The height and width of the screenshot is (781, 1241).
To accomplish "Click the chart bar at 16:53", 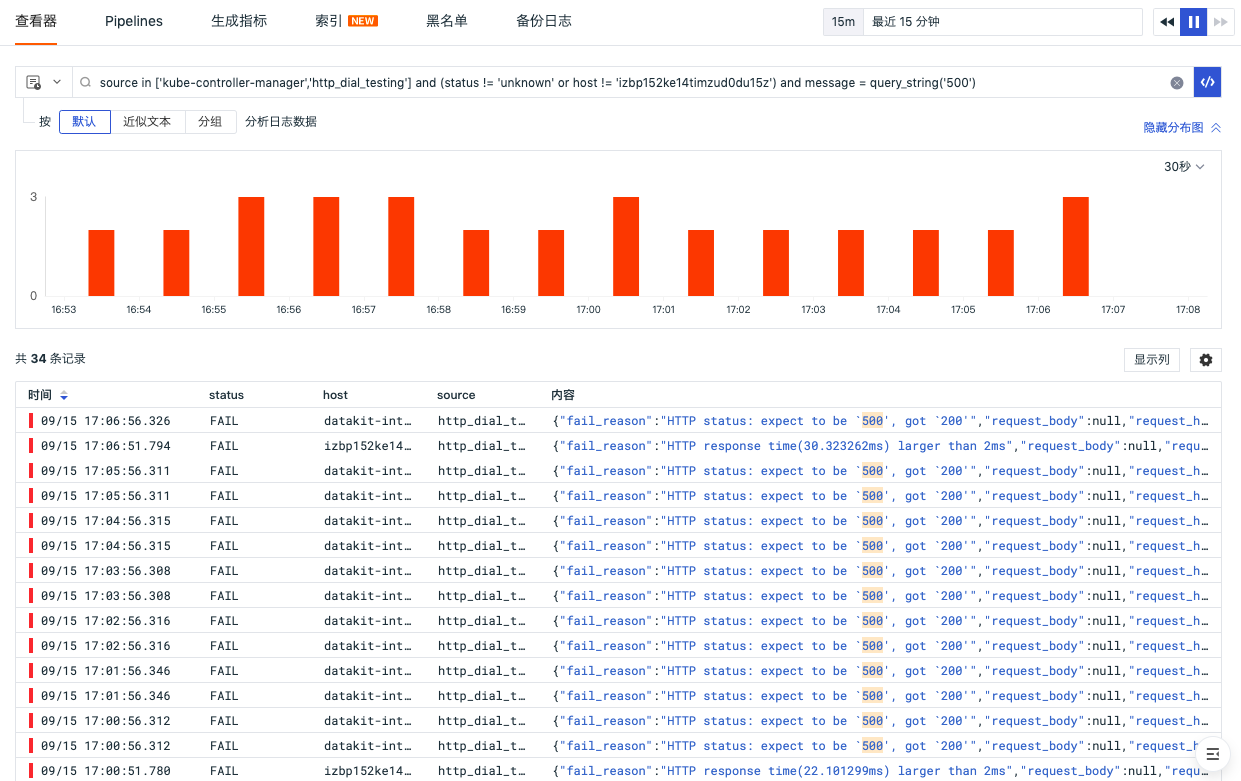I will pyautogui.click(x=101, y=263).
